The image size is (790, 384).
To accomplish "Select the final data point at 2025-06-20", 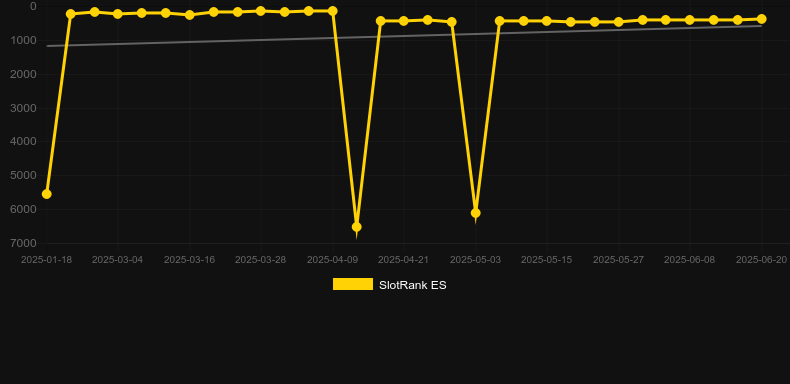I will pos(761,19).
